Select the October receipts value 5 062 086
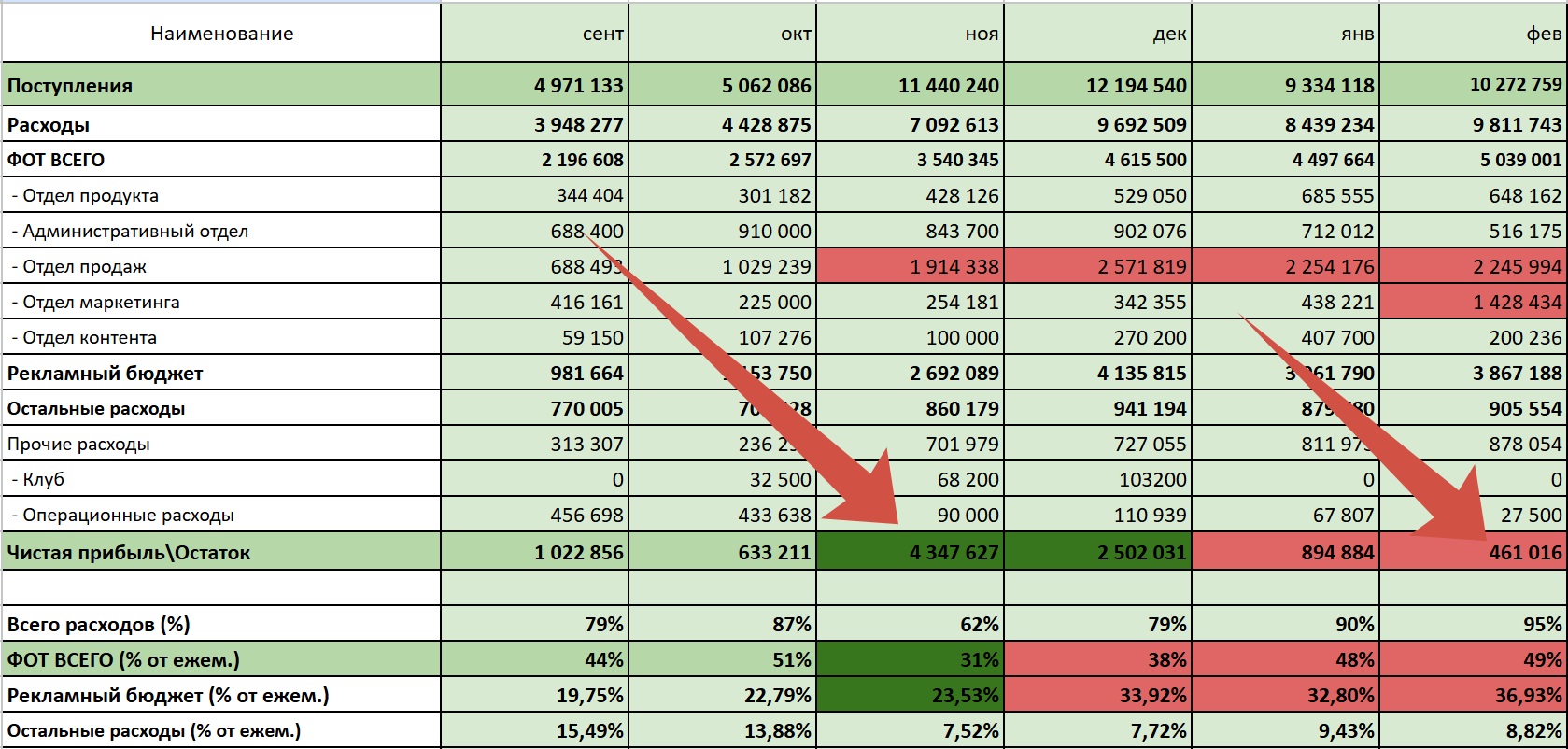This screenshot has height=749, width=1568. 723,85
